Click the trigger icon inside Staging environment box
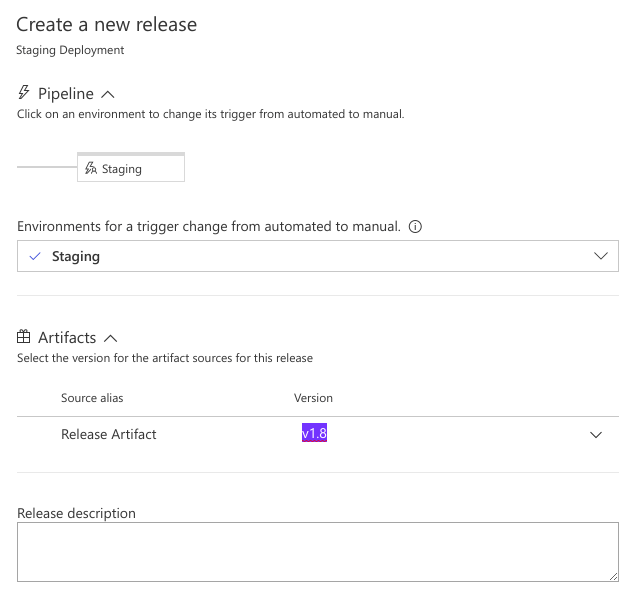637x600 pixels. (91, 169)
